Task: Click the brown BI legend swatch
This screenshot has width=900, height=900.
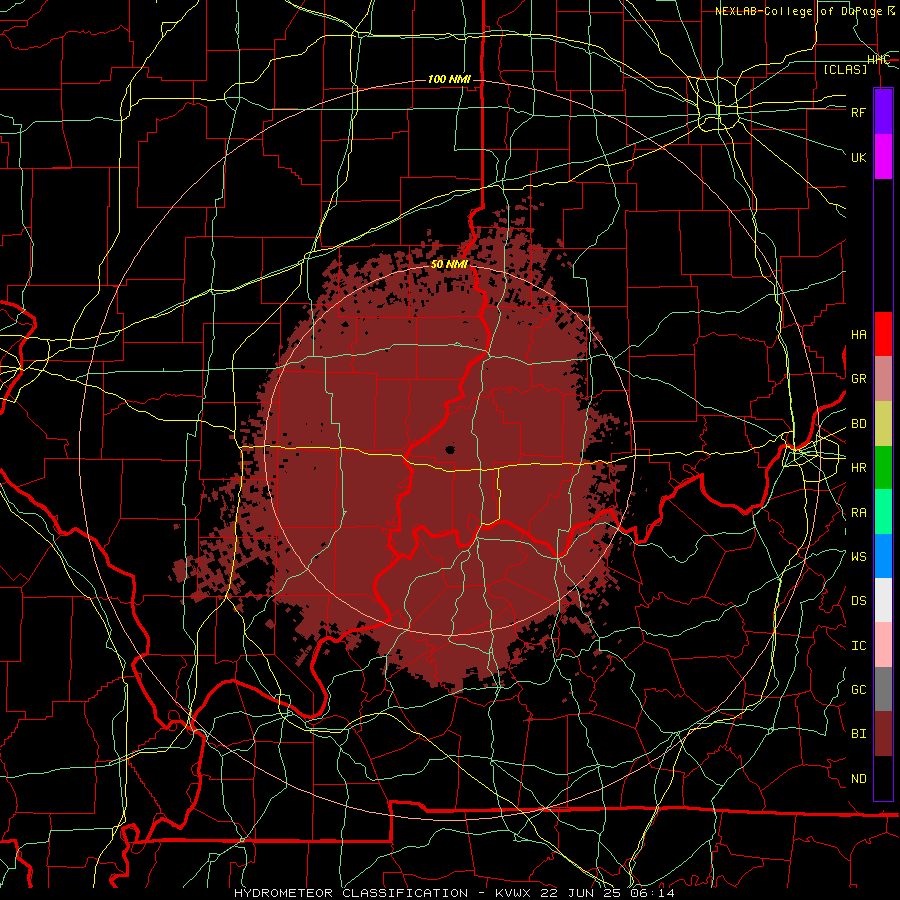Action: point(883,734)
